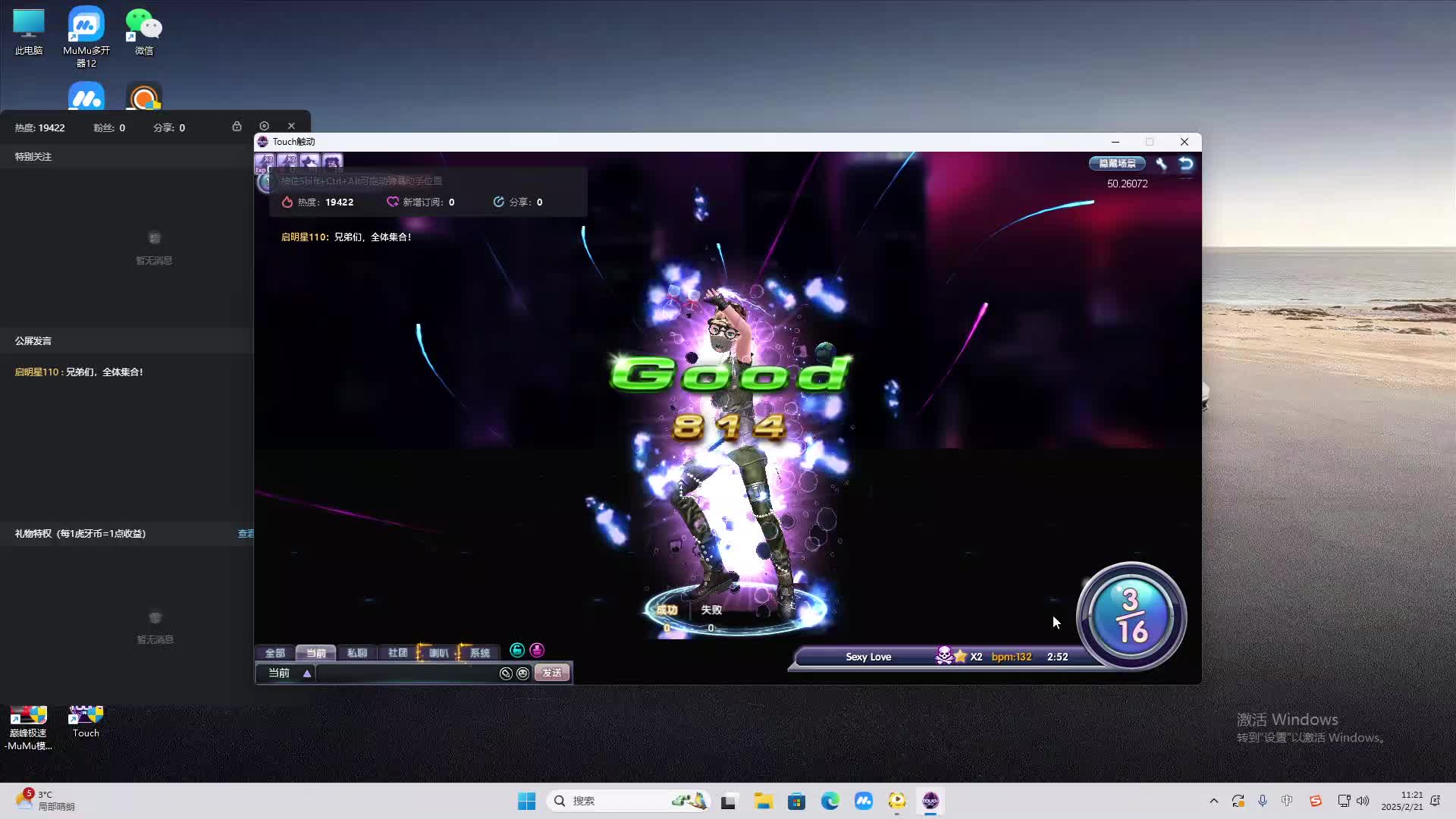Open the emoji picker in the chat bar
This screenshot has height=819, width=1456.
pos(522,673)
